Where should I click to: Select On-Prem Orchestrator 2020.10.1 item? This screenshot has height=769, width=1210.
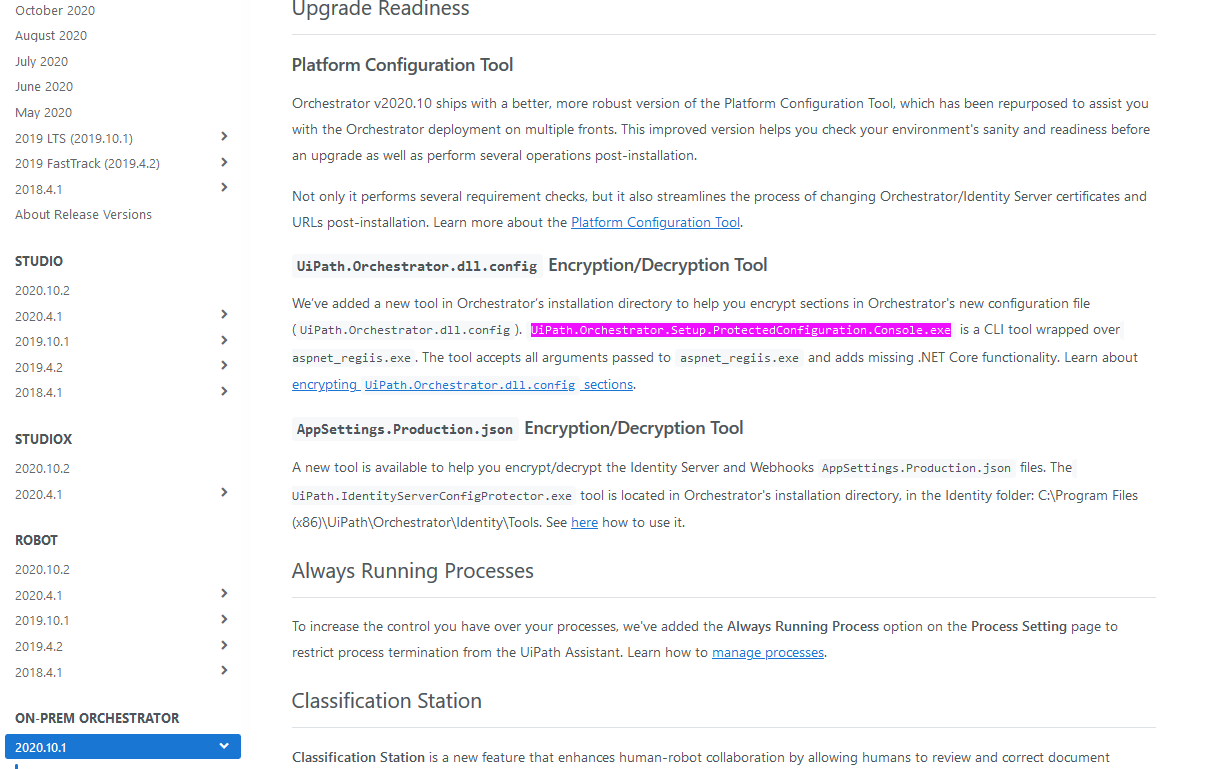[x=123, y=746]
